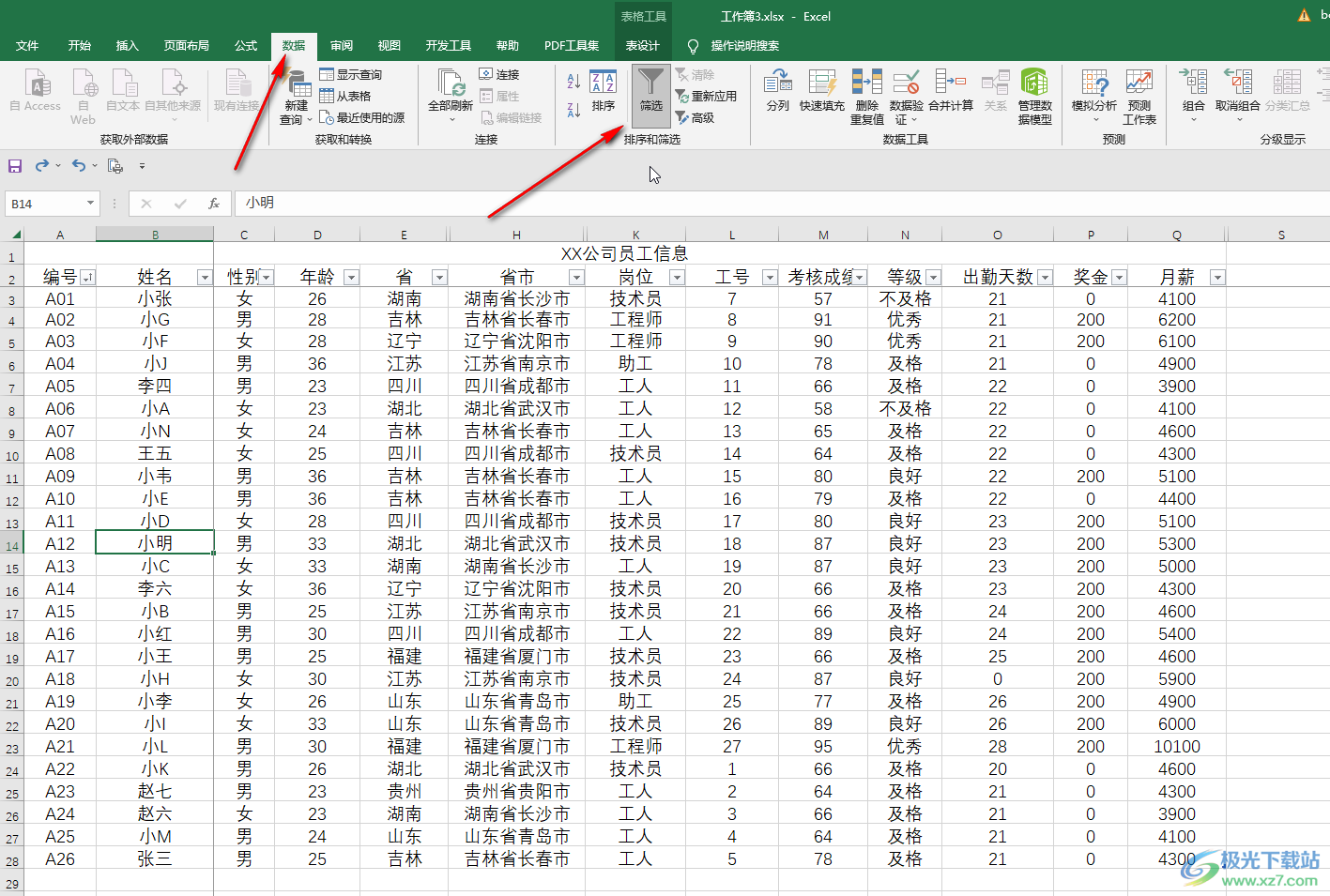Click the 显示查询 show queries item
Screen dimensions: 1330x896
350,75
